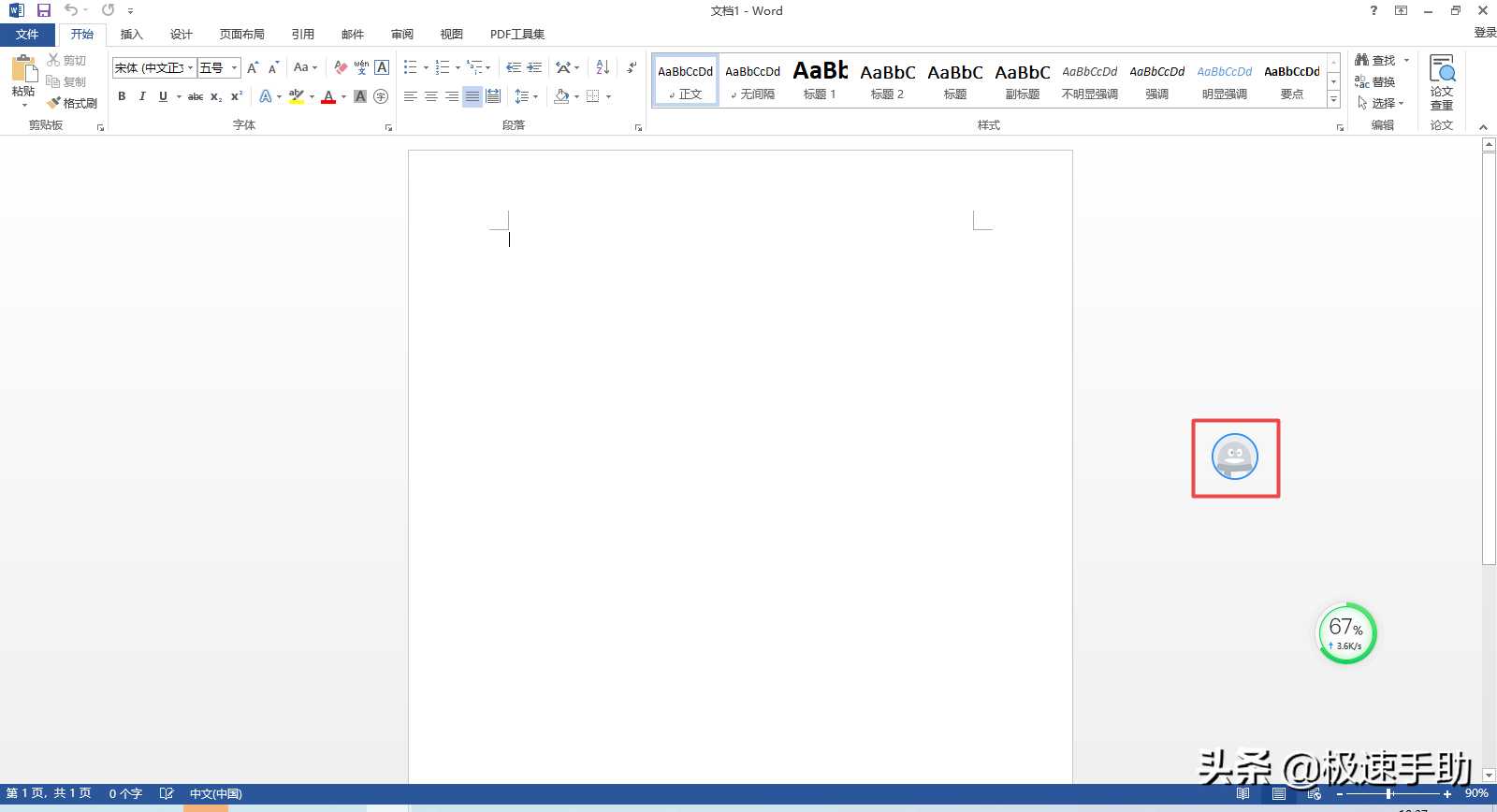Apply distributed alignment icon
This screenshot has height=812, width=1497.
click(x=493, y=96)
